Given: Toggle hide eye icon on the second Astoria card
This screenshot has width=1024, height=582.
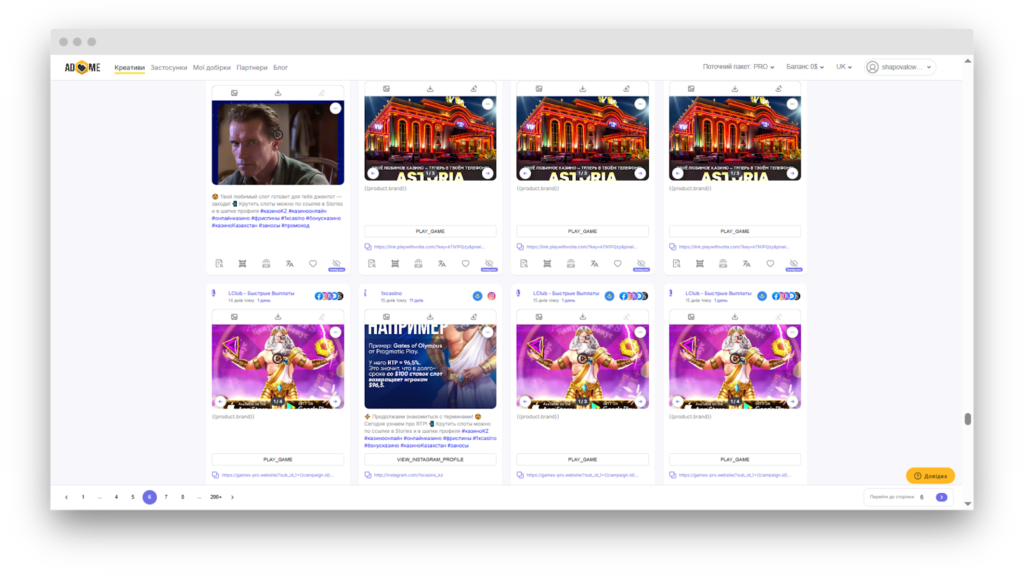Looking at the screenshot, I should pos(641,264).
